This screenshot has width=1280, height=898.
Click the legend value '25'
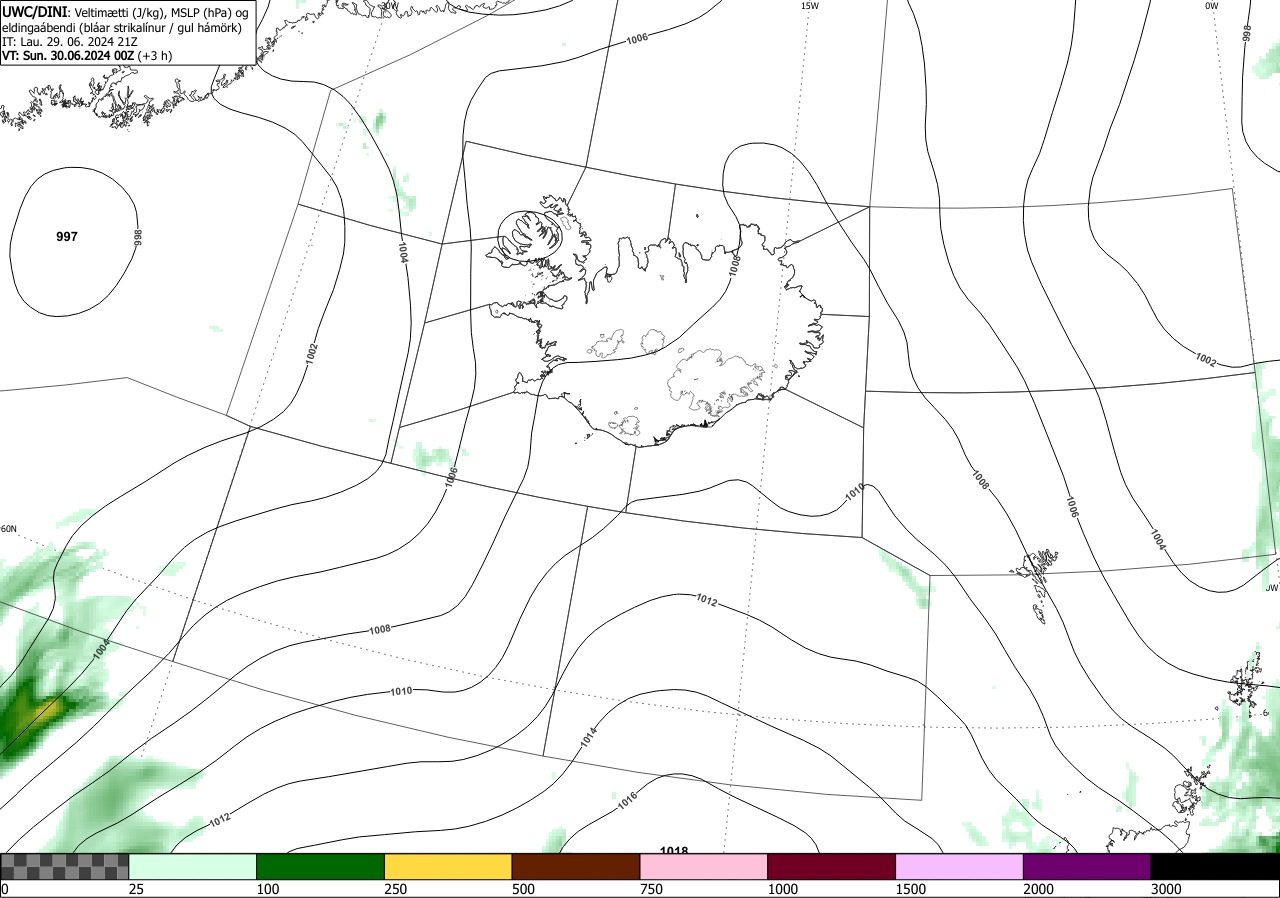136,889
